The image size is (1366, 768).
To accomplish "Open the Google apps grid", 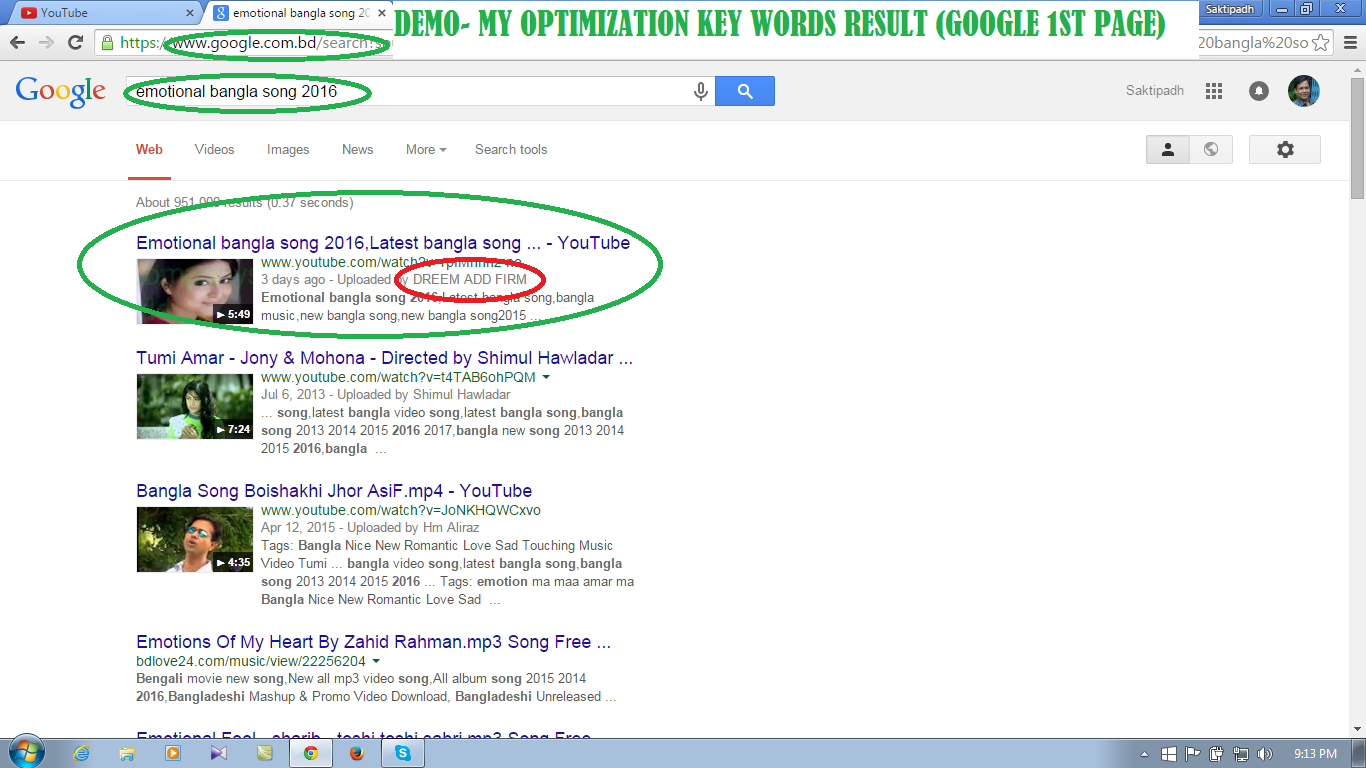I will pos(1214,91).
